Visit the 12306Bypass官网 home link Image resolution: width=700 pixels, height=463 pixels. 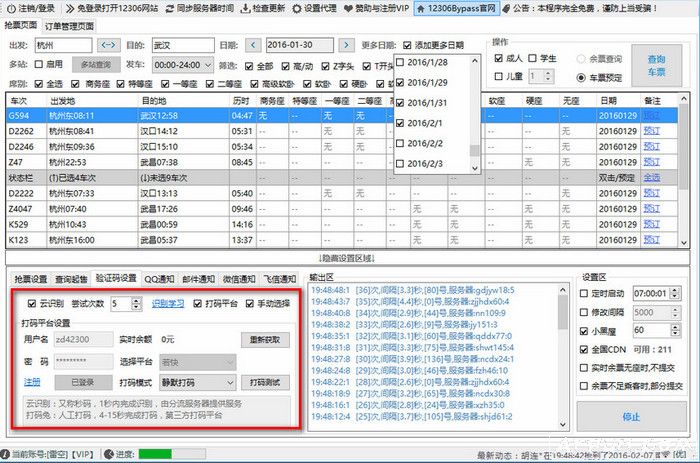[456, 8]
